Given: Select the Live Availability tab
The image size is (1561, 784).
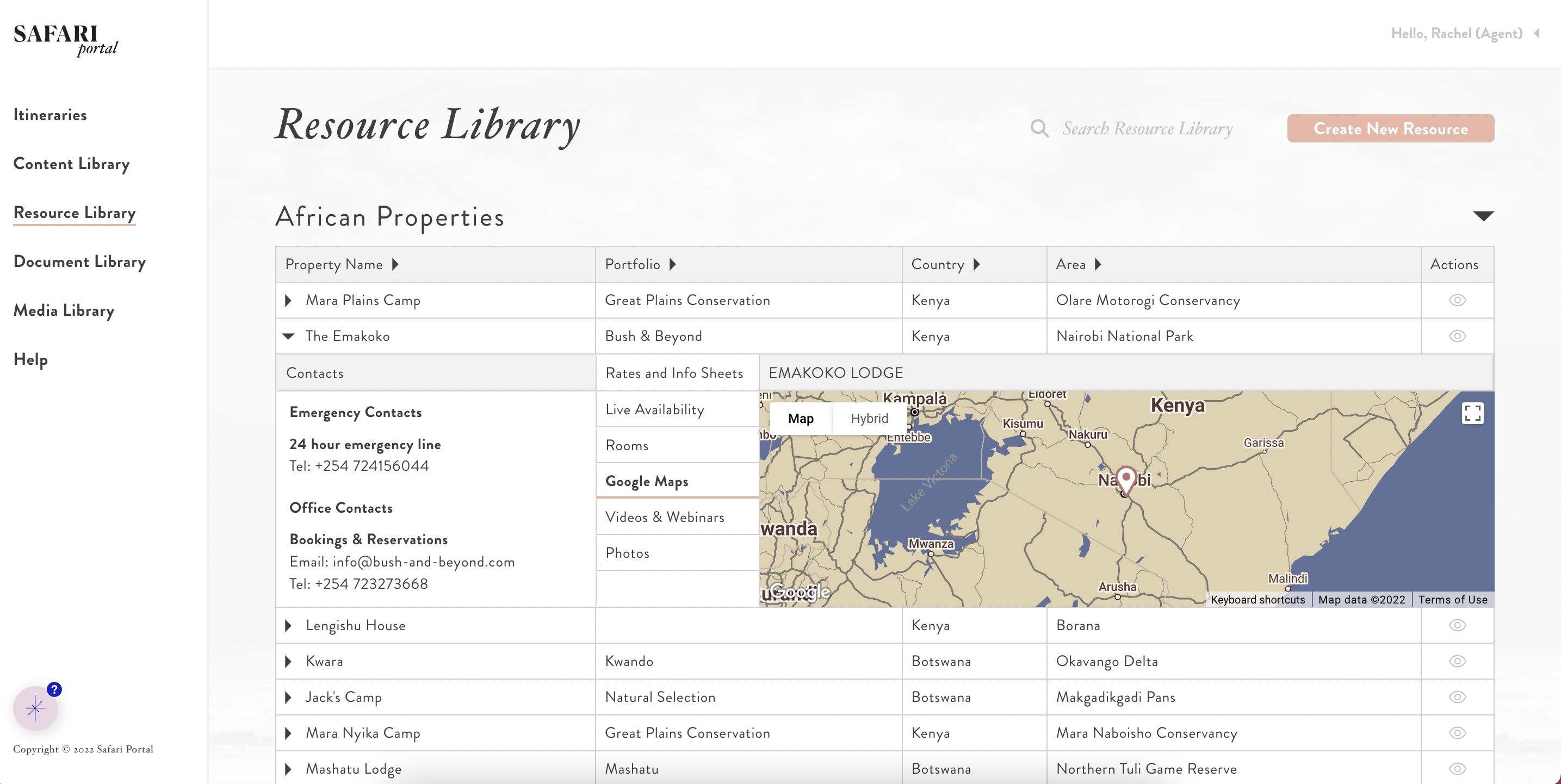Looking at the screenshot, I should tap(678, 409).
